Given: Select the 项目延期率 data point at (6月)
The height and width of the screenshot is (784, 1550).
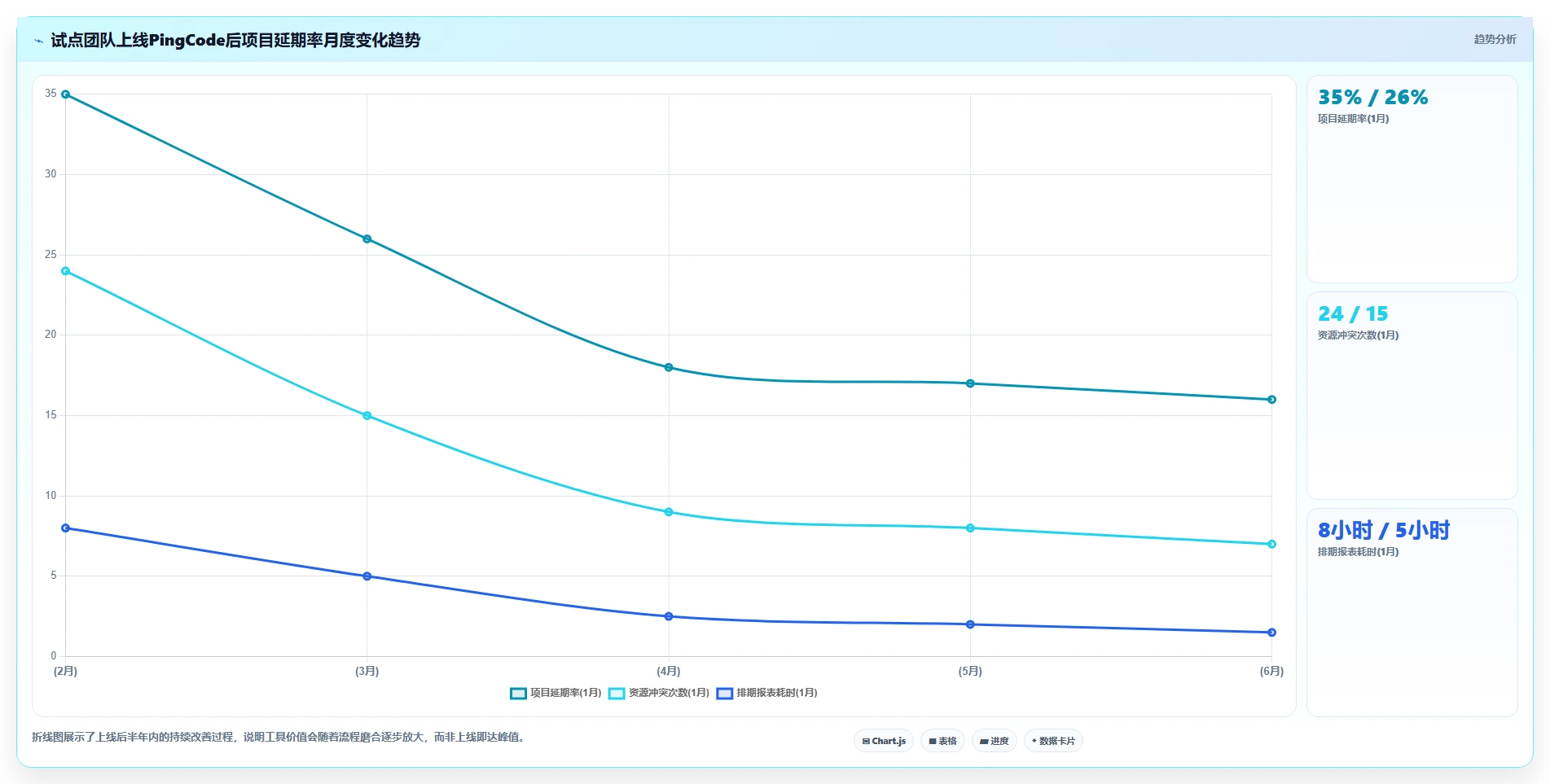Looking at the screenshot, I should tap(1271, 400).
